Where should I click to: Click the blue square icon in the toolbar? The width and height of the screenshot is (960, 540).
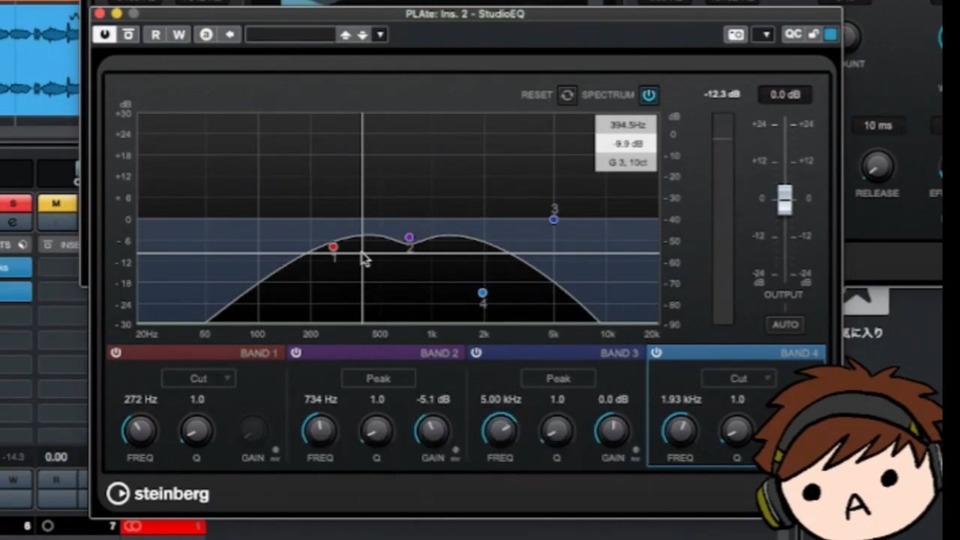click(830, 34)
